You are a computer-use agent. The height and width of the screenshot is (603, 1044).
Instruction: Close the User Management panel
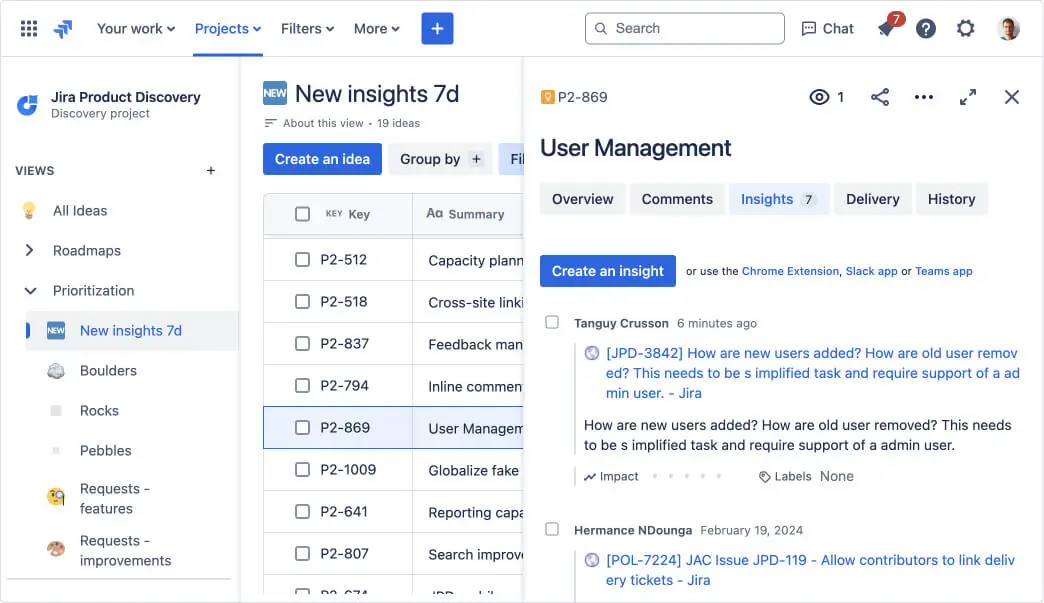coord(1011,97)
